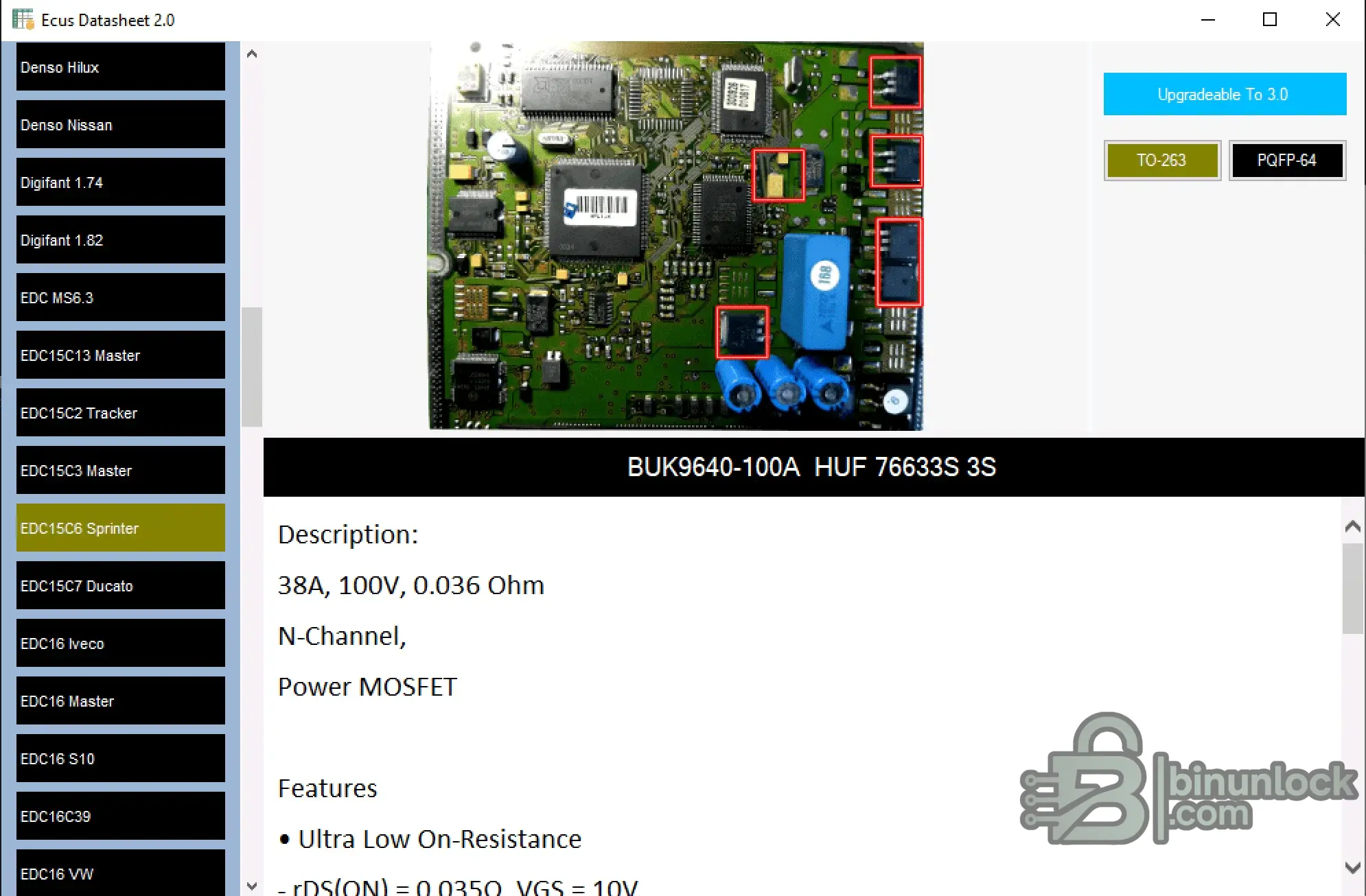The height and width of the screenshot is (896, 1366).
Task: Click the '38A, 100V, 0.036 Ohm' line
Action: tap(411, 585)
